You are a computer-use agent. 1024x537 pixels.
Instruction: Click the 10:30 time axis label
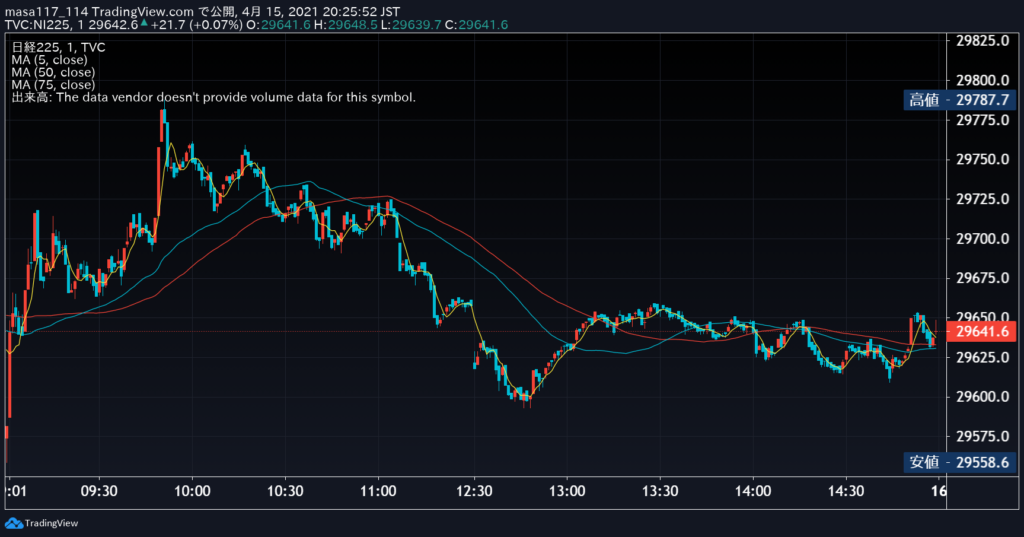coord(285,491)
